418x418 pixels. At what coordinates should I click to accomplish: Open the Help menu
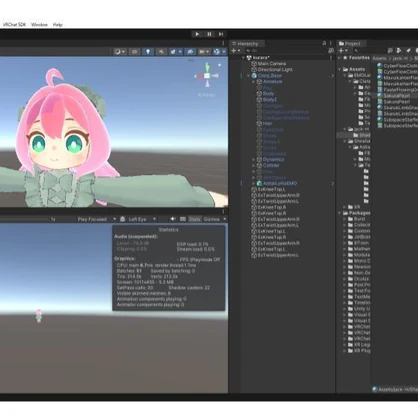pos(58,25)
